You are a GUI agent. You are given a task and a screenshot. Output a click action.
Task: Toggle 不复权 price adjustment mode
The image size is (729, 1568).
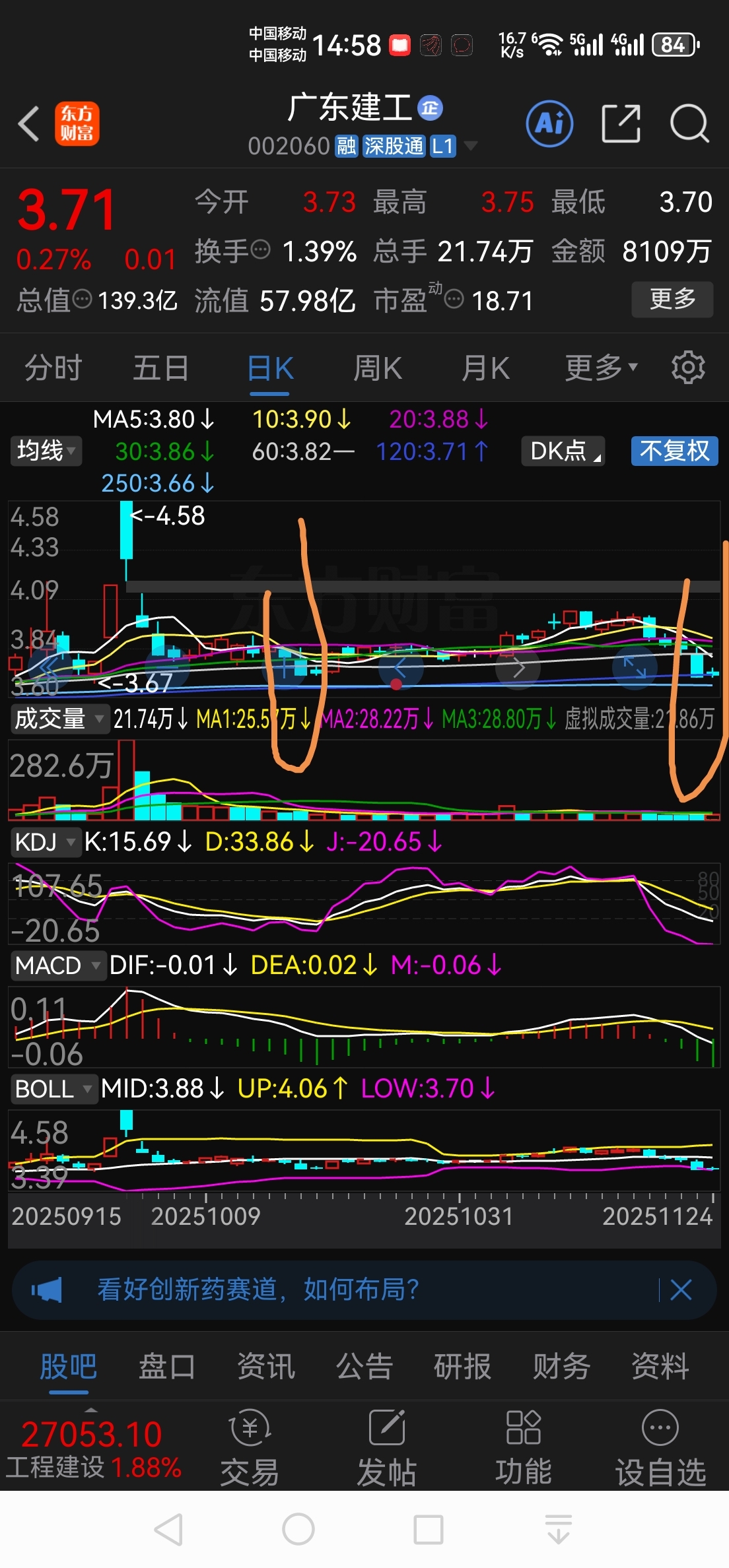[x=674, y=451]
